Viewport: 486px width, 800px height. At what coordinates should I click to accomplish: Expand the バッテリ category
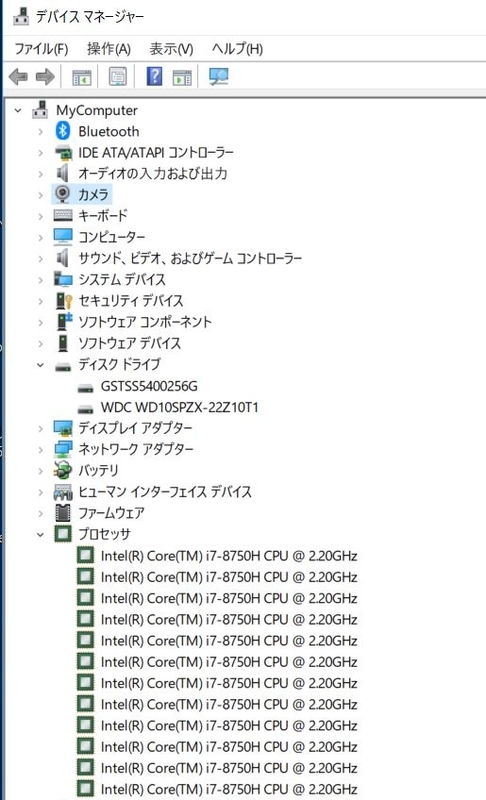click(x=40, y=471)
